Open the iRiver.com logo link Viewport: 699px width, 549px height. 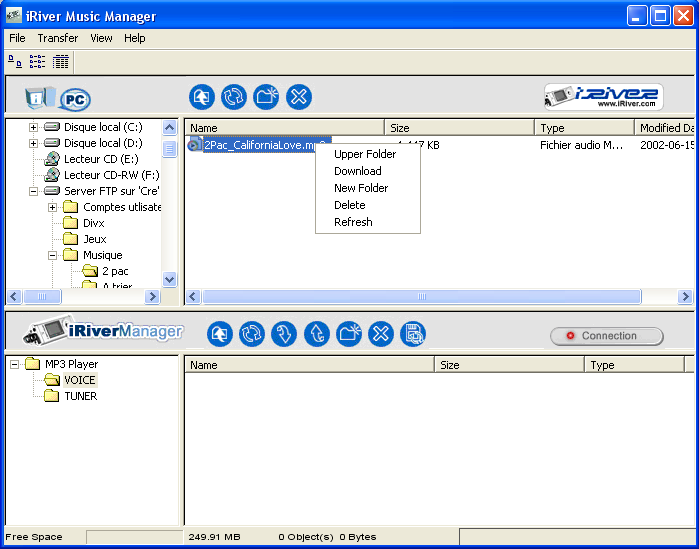pyautogui.click(x=604, y=97)
